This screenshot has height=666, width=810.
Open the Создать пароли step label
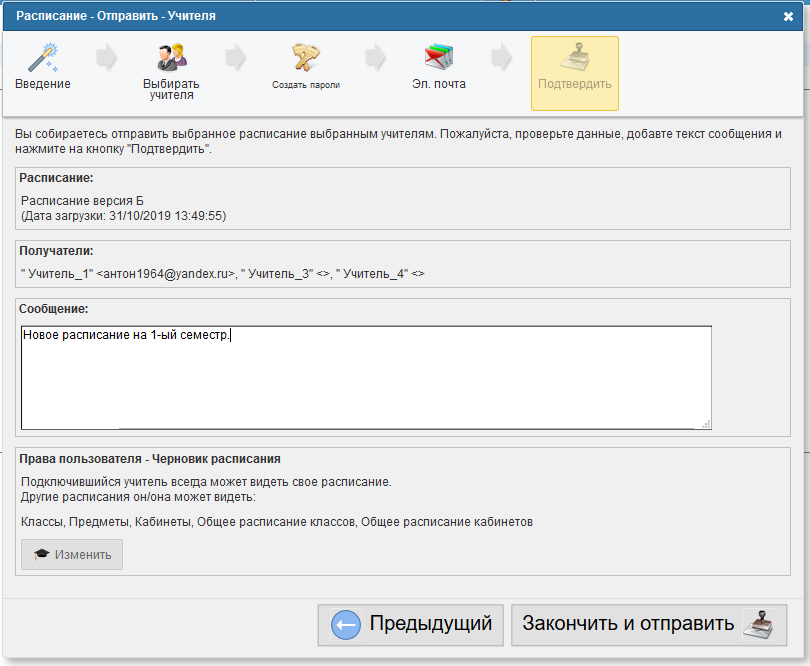[x=305, y=85]
